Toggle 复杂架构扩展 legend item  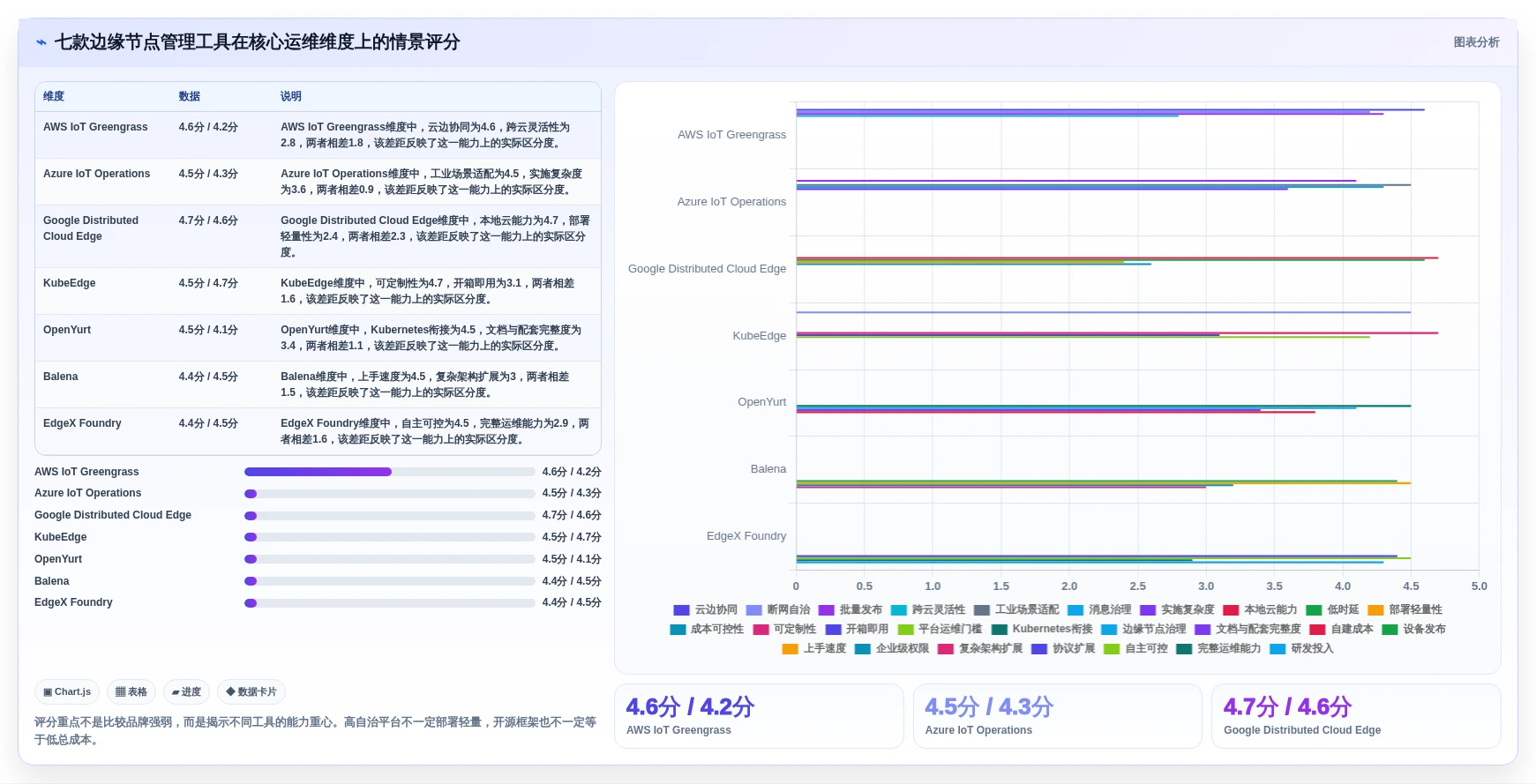coord(979,648)
